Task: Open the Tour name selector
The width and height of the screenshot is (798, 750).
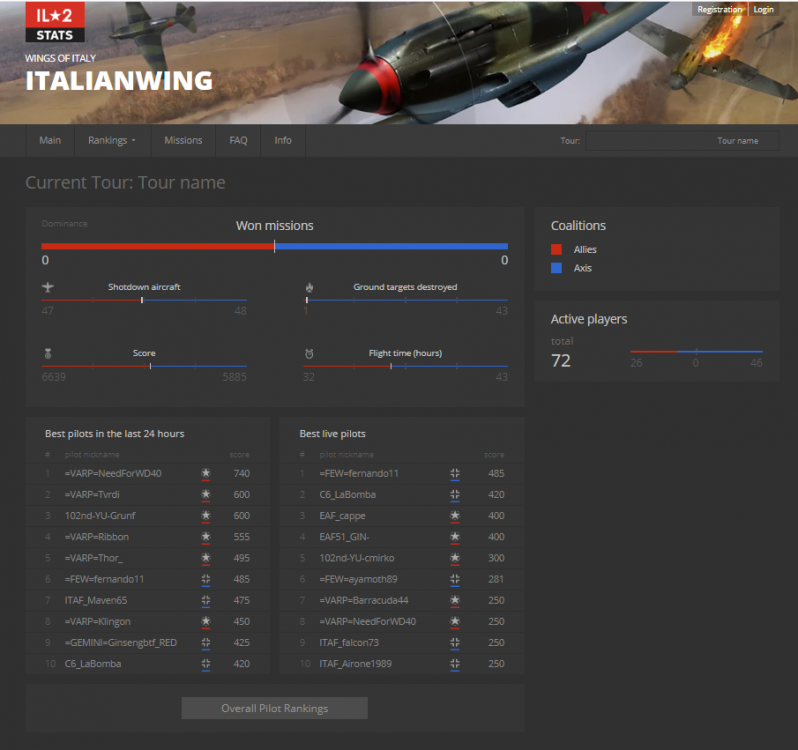Action: (682, 141)
